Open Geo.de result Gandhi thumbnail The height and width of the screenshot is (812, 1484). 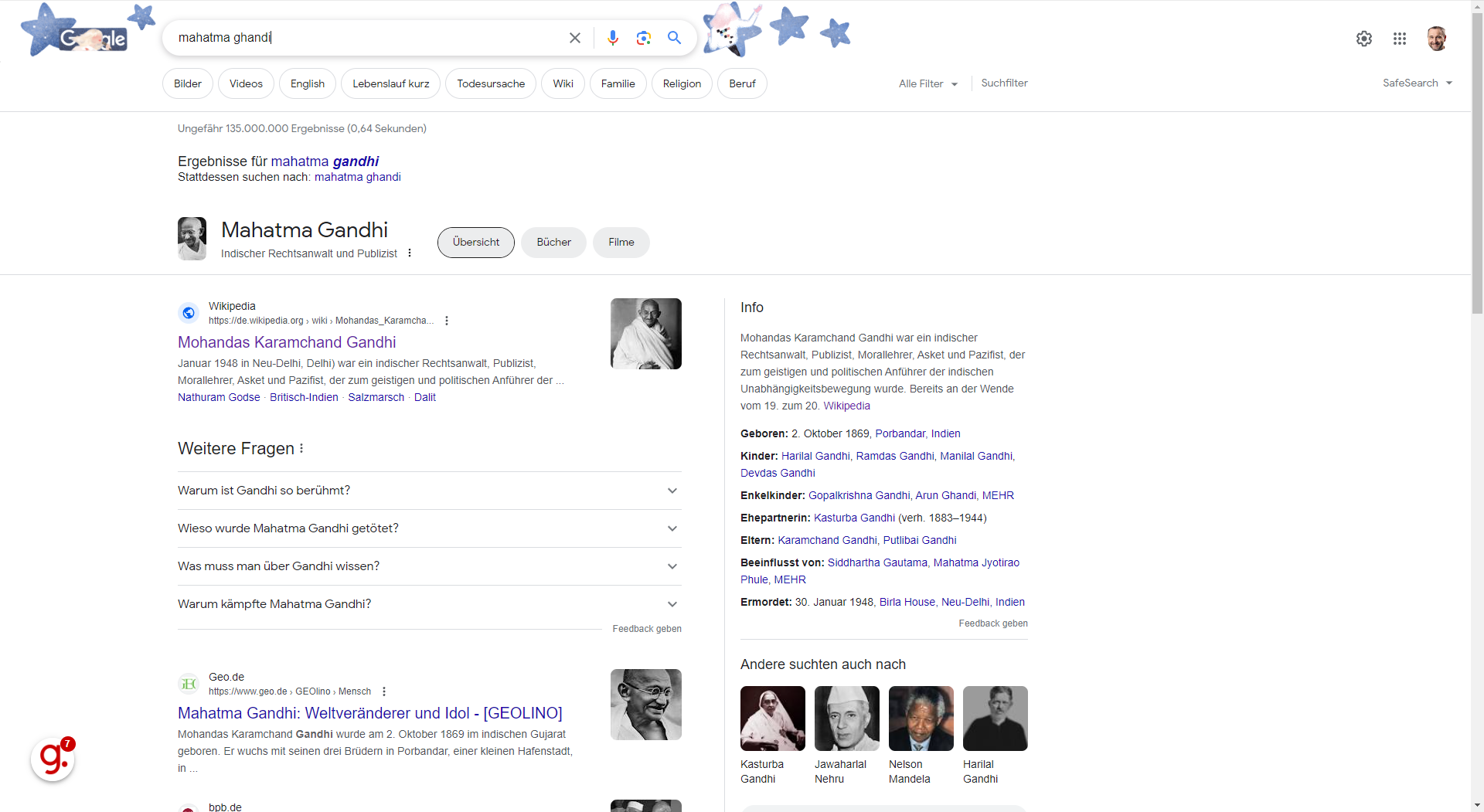[646, 705]
